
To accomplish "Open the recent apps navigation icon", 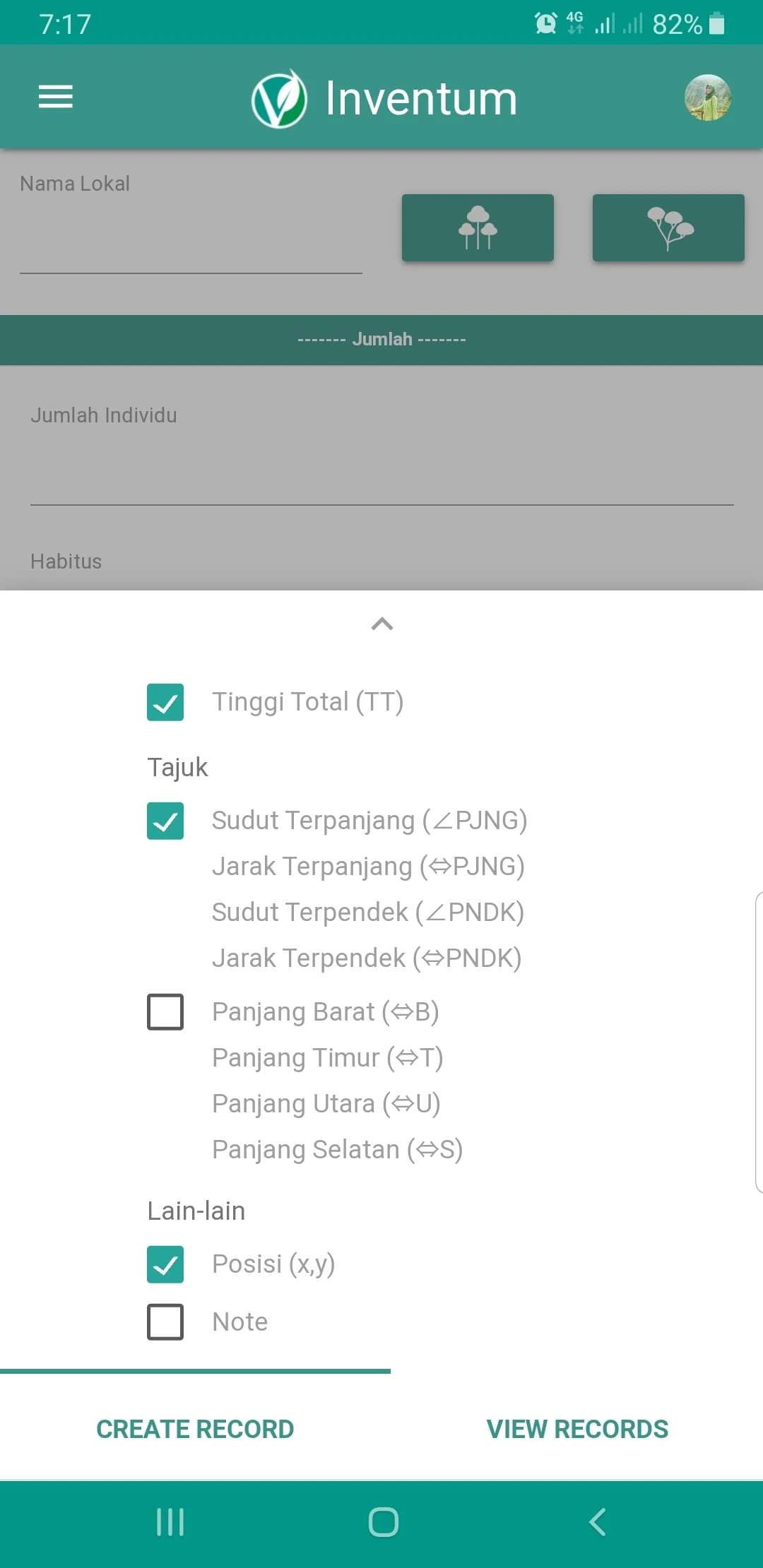I will 170,1523.
